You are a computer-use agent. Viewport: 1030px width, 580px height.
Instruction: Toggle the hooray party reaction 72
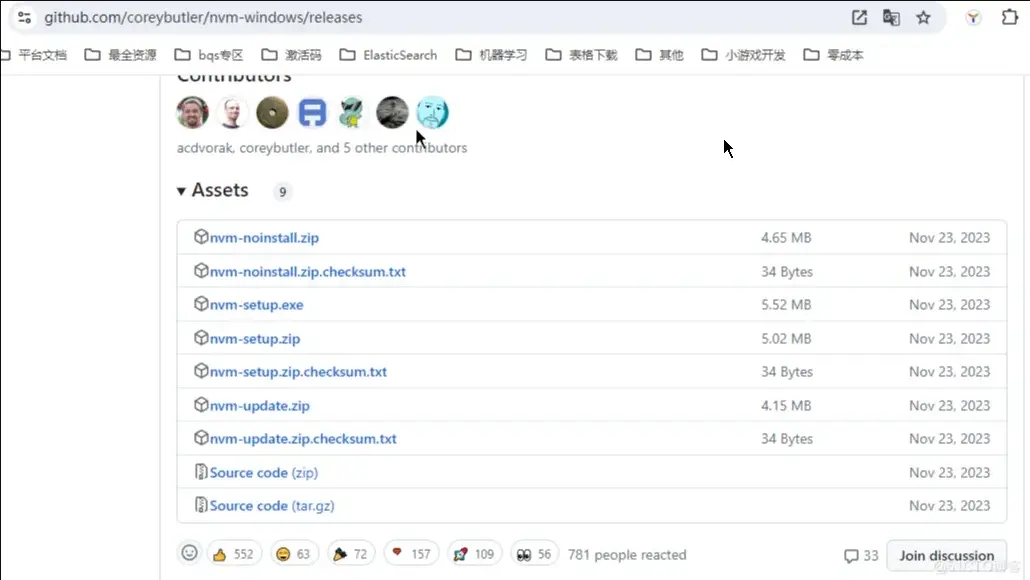350,554
